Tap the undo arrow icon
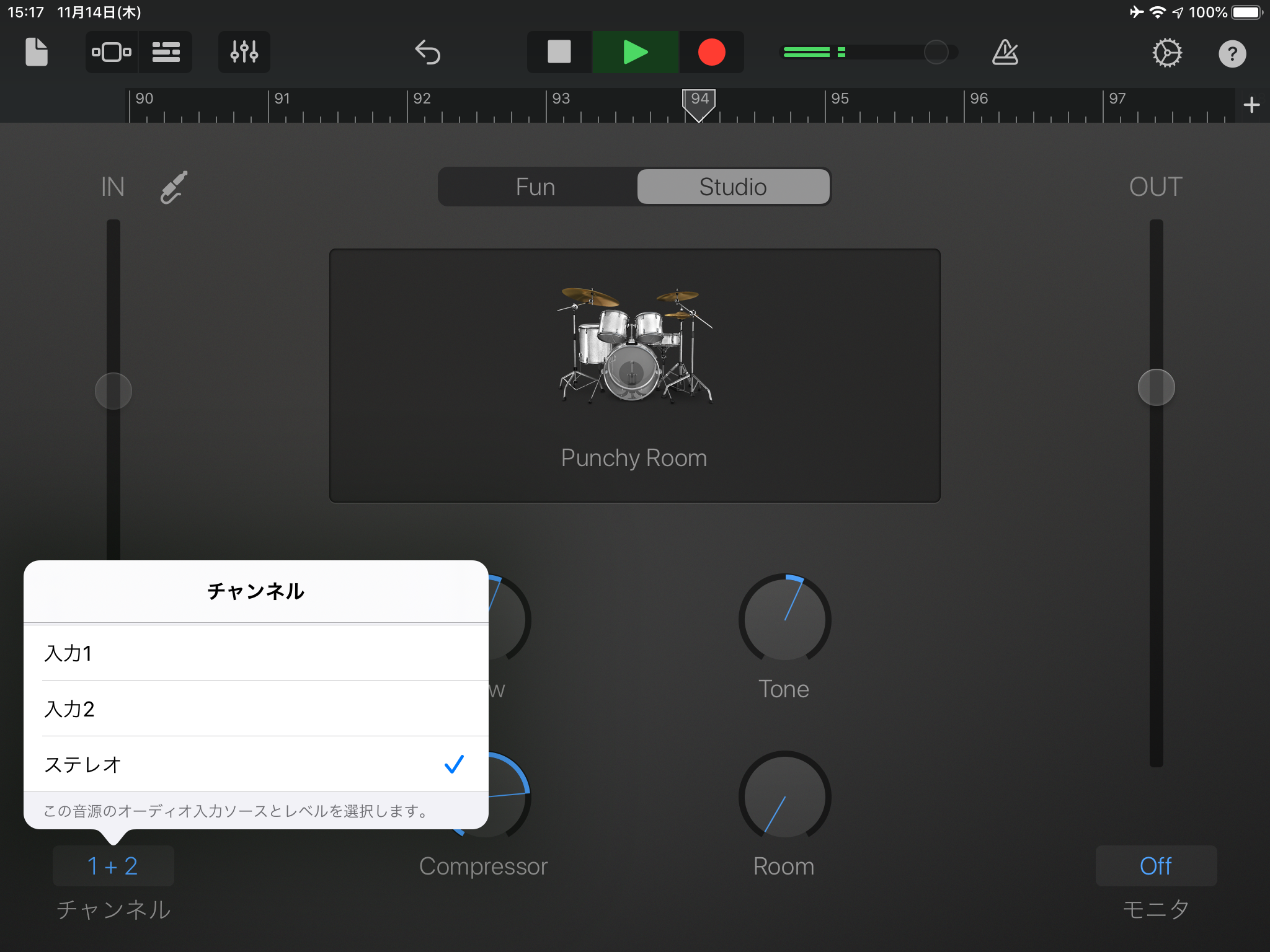1270x952 pixels. pos(427,52)
